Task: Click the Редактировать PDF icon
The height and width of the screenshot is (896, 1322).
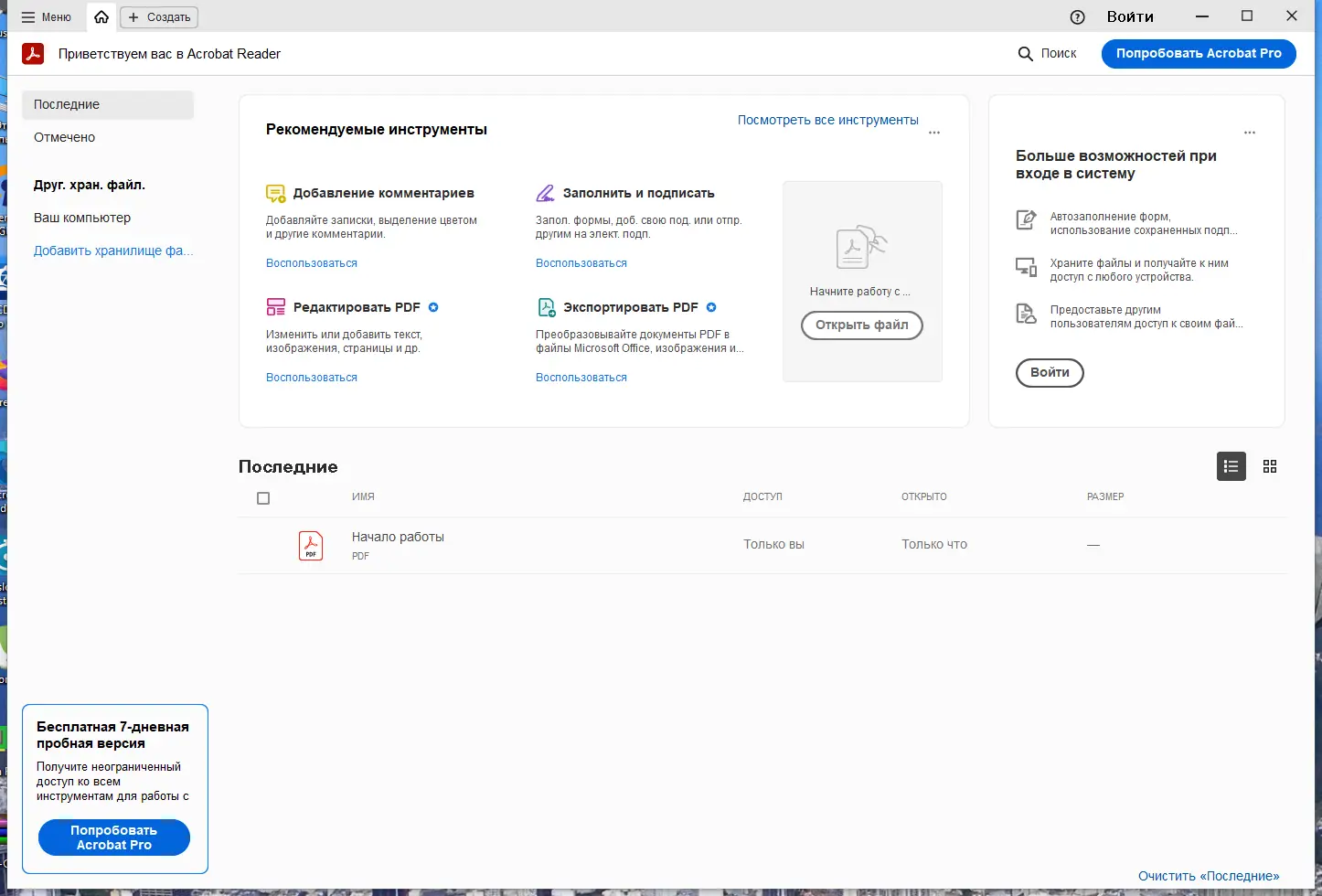Action: pos(275,307)
